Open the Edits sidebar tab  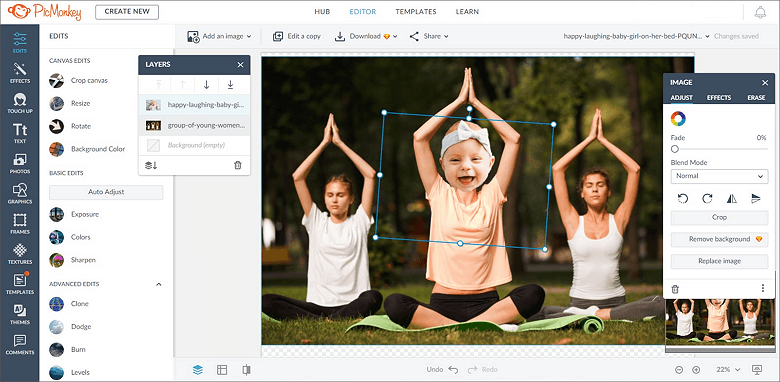(x=20, y=42)
